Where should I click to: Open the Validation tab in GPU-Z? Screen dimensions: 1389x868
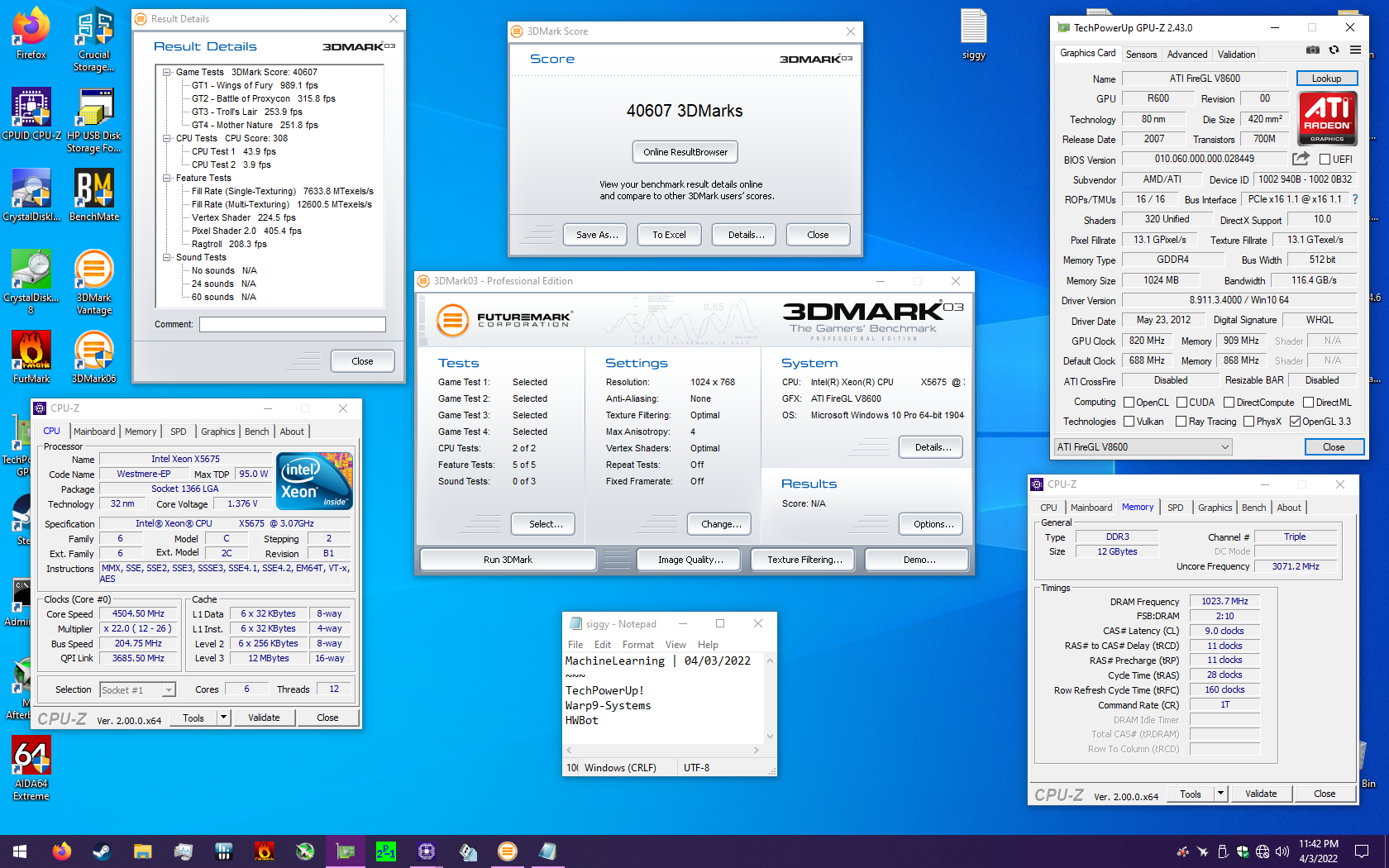pyautogui.click(x=1236, y=55)
